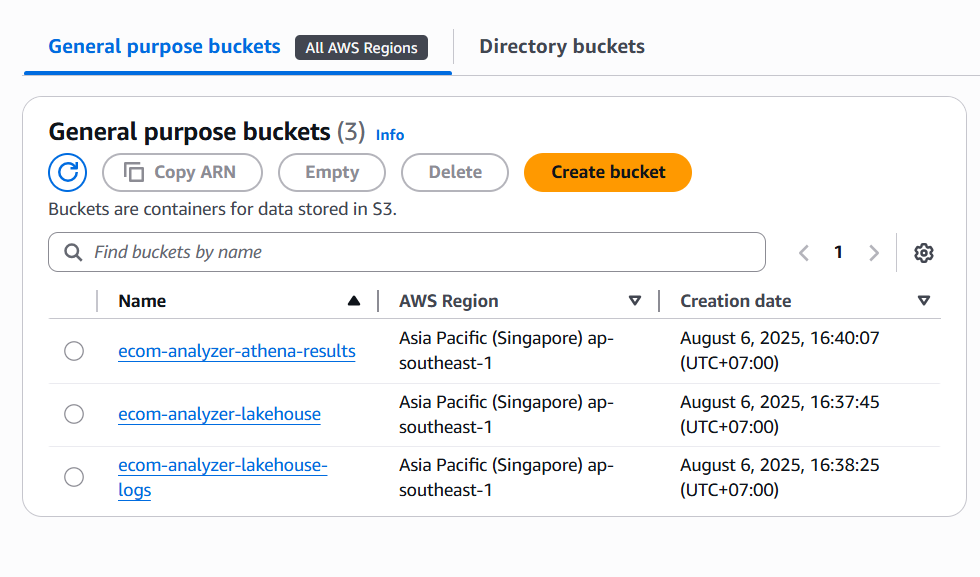Open the ecom-analyzer-lakehouse bucket link
The height and width of the screenshot is (577, 980).
click(219, 414)
